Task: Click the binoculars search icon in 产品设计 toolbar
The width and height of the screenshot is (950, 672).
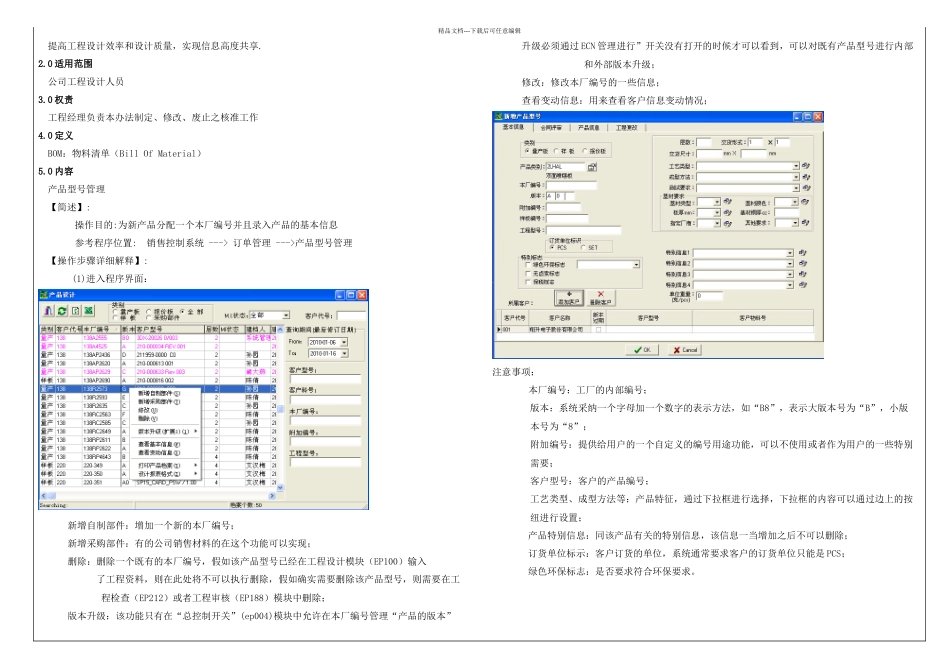Action: pos(48,311)
